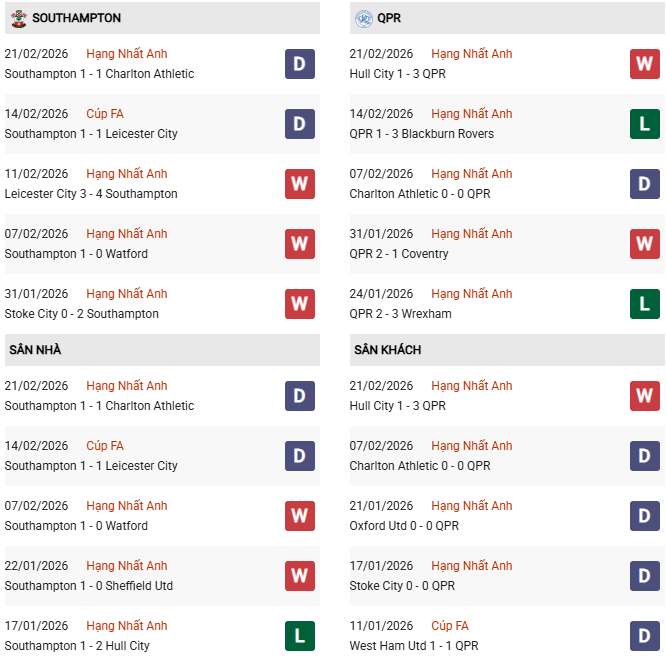Click W badge for Southampton 1-0 Sheffield Utd
This screenshot has height=660, width=666.
300,576
